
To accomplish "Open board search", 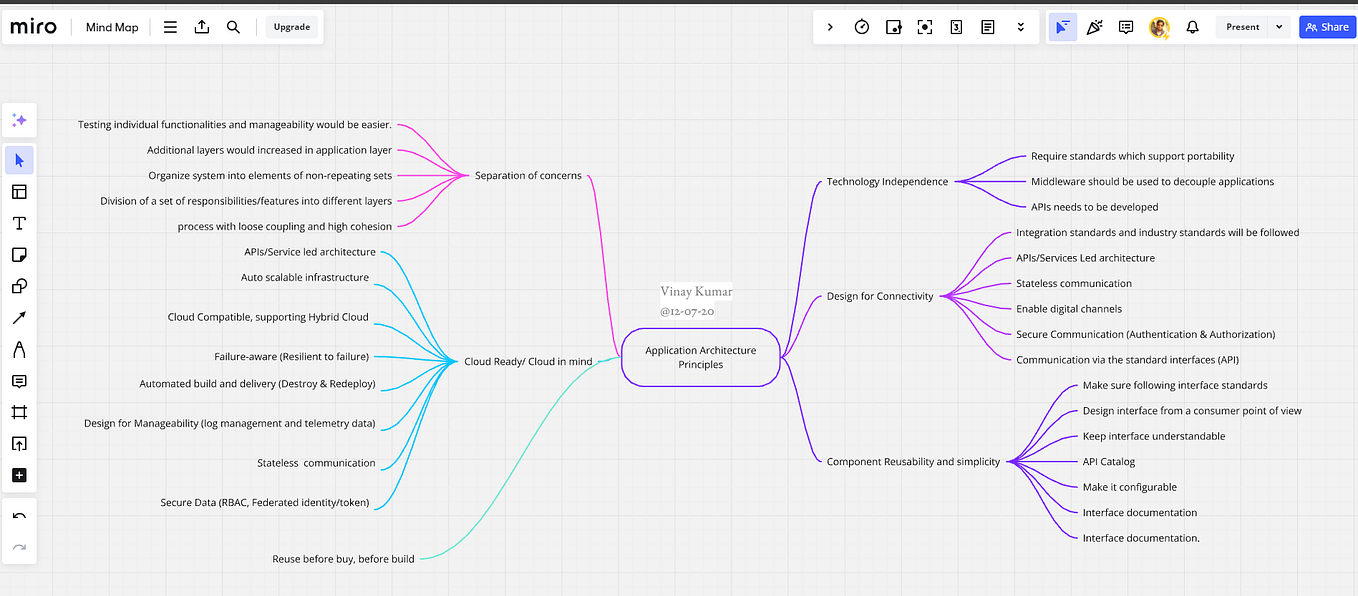I will [x=233, y=27].
